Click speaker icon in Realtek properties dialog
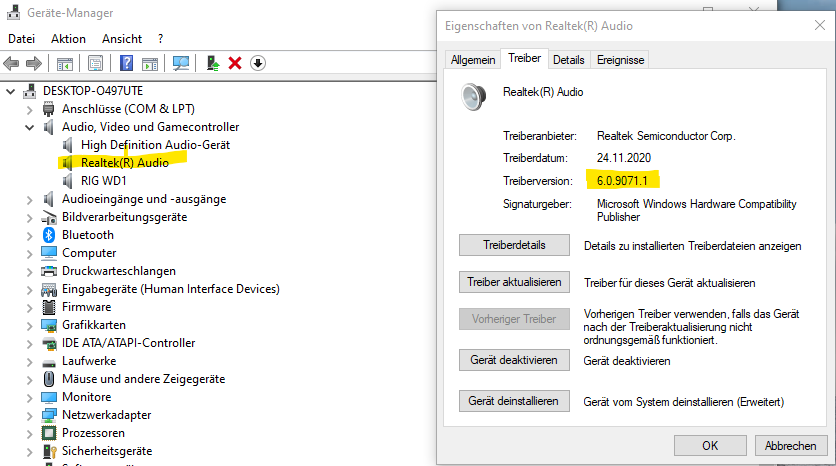This screenshot has height=466, width=836. (473, 97)
